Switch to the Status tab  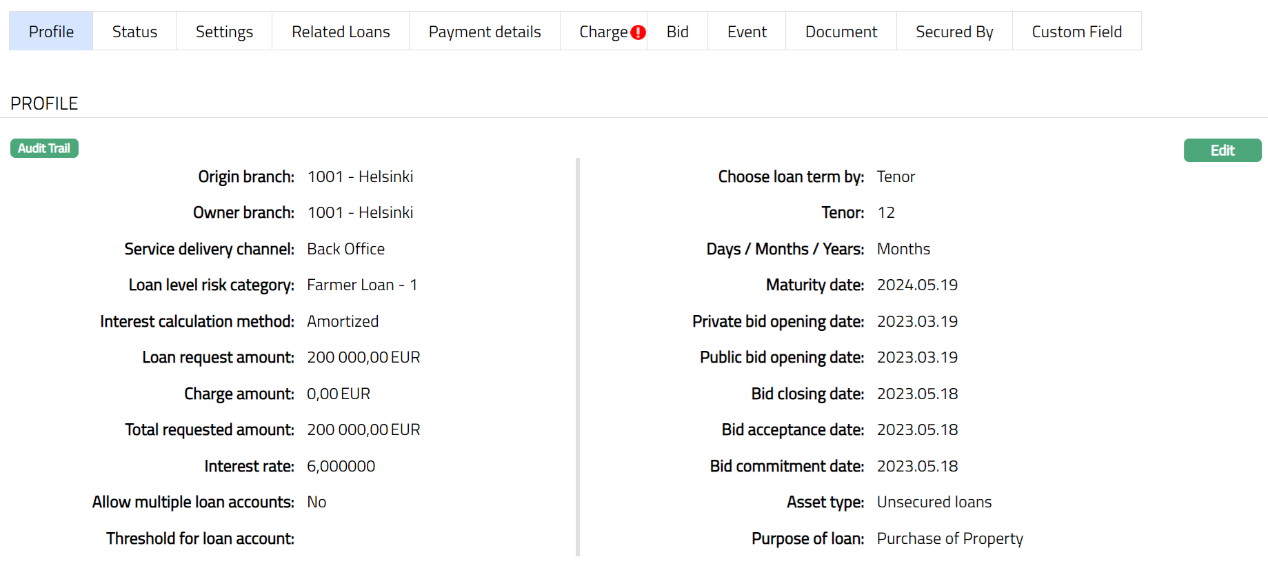pos(135,32)
